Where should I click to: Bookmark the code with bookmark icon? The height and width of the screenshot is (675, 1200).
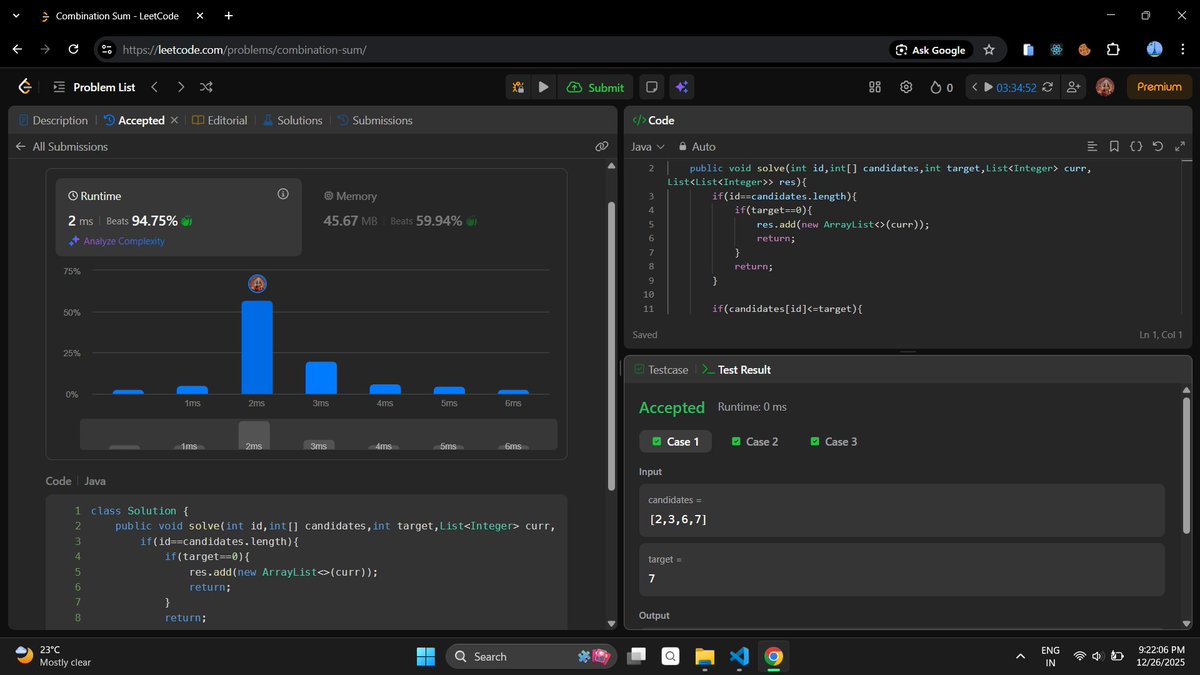[1114, 146]
